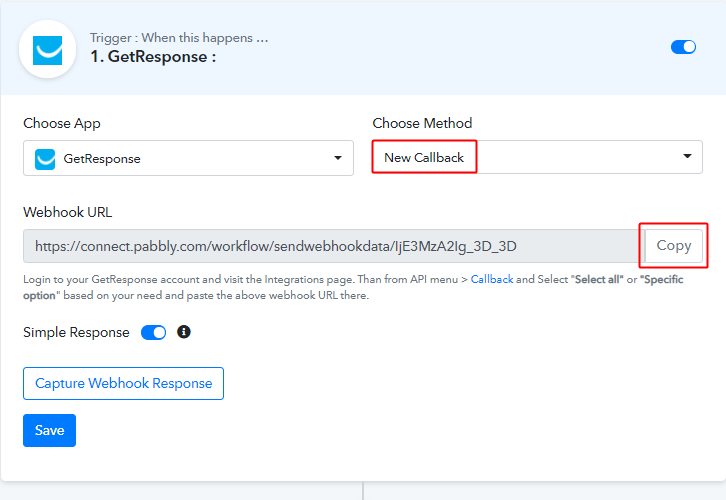Open the Choose Method New Callback dropdown
The image size is (726, 500).
point(537,157)
